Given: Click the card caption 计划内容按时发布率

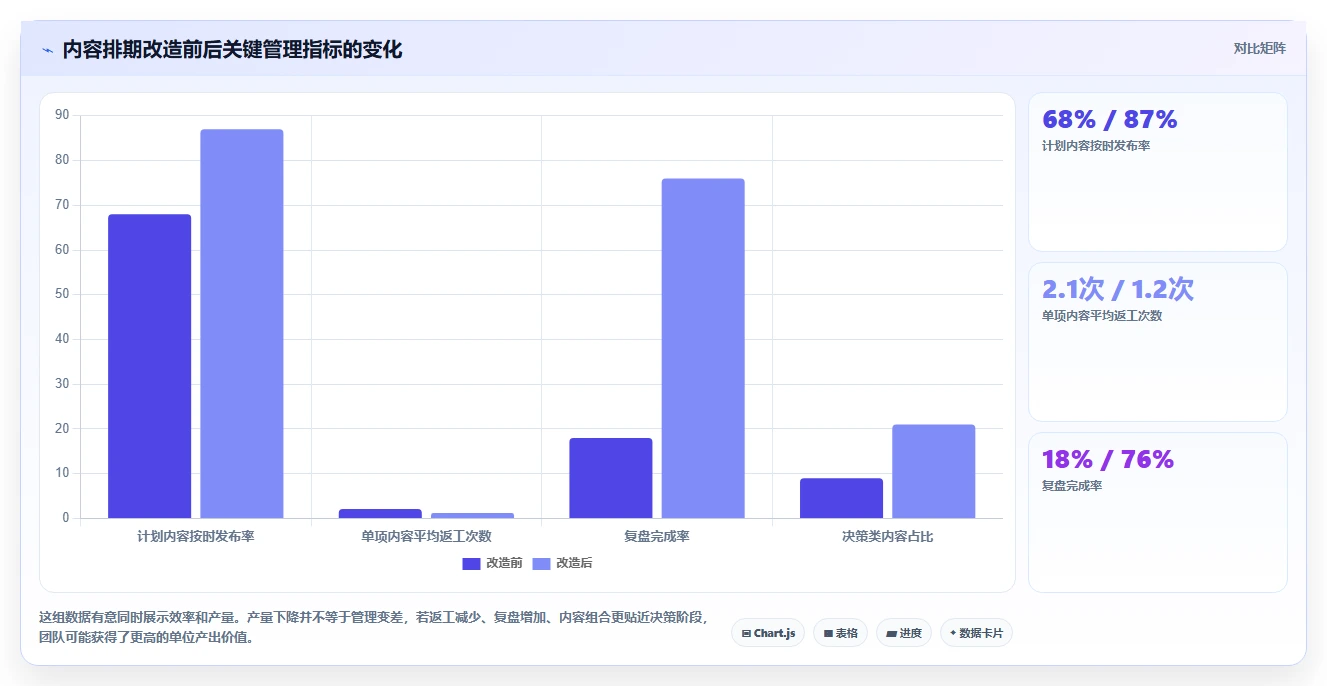Looking at the screenshot, I should [x=1096, y=146].
